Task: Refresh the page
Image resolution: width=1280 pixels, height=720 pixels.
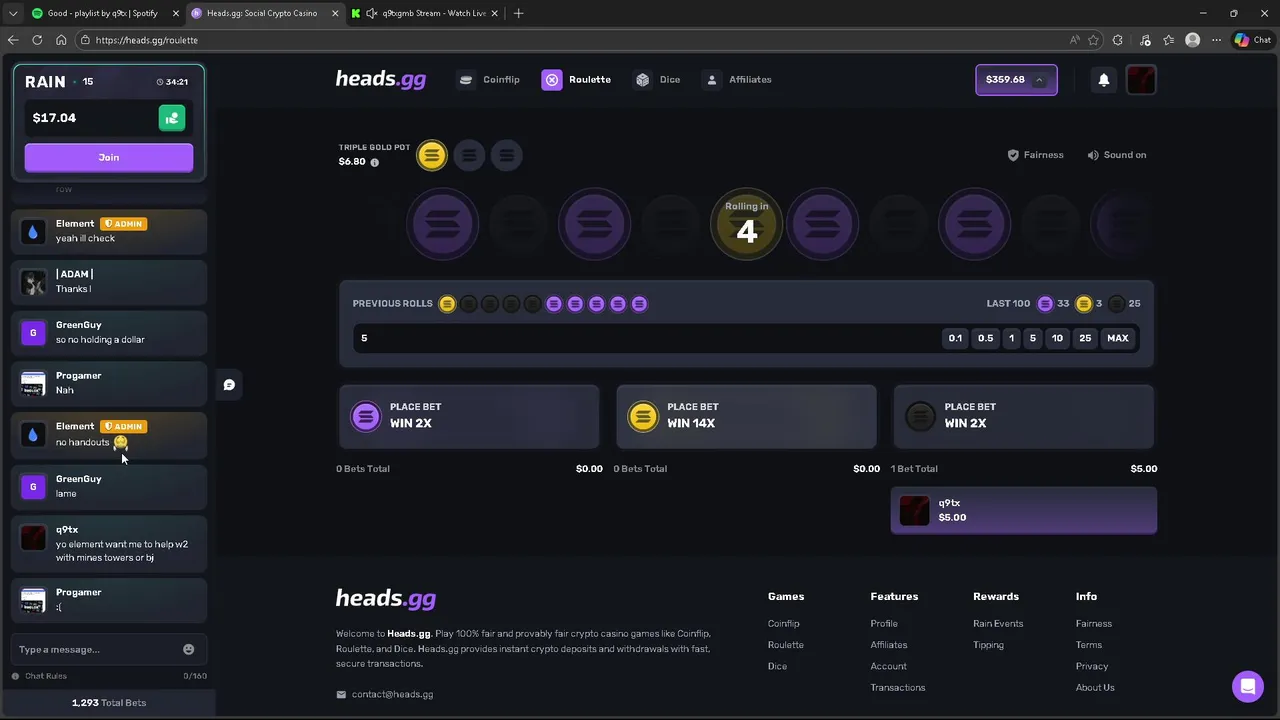Action: (x=37, y=40)
